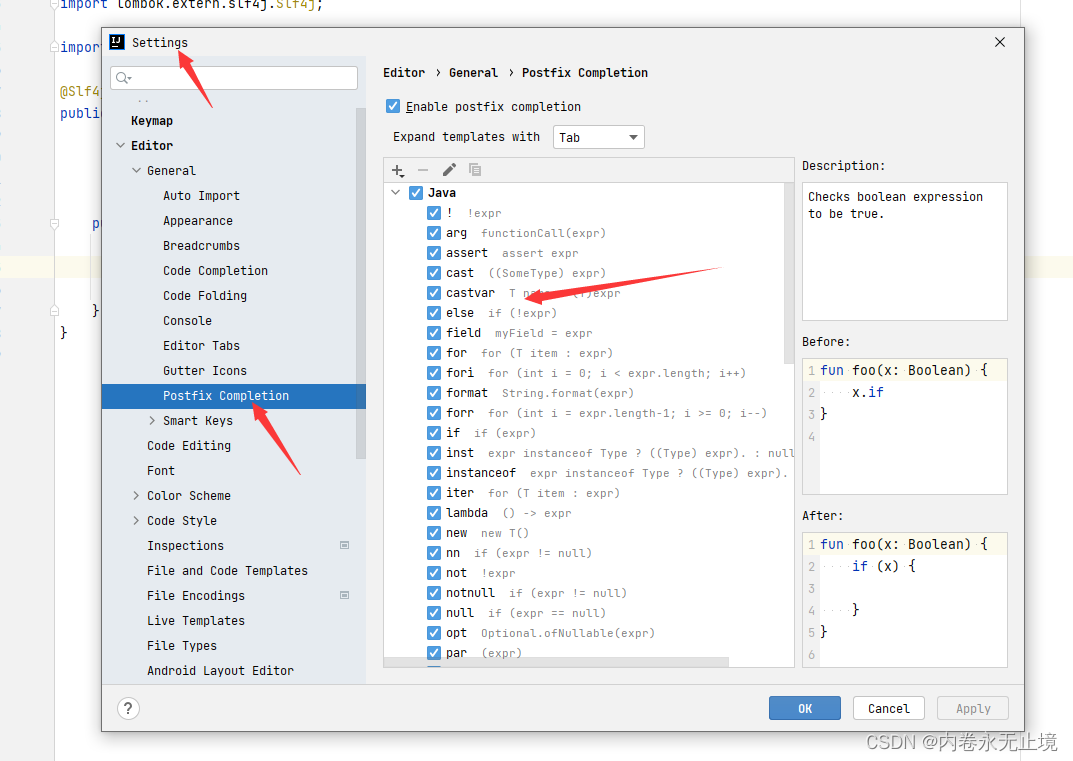Open the Expand templates with Tab dropdown
Screen dimensions: 1073x761
point(599,138)
